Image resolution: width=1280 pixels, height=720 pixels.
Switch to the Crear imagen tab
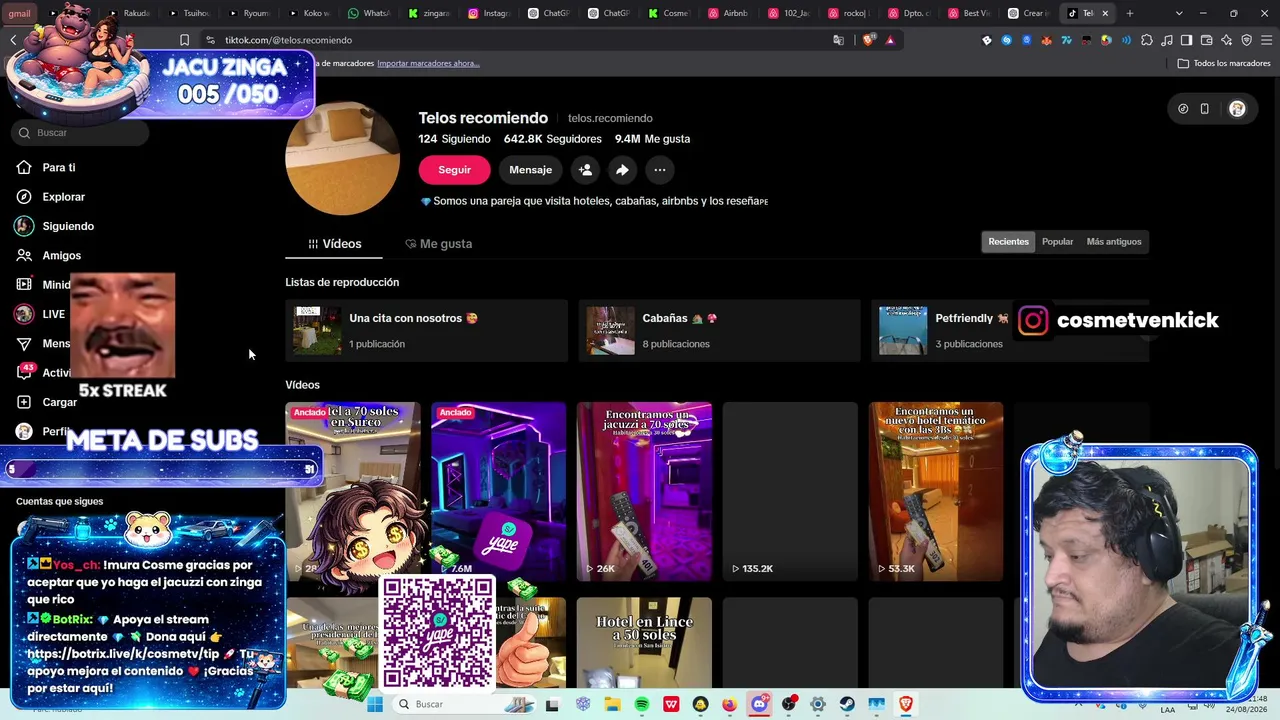[1029, 13]
